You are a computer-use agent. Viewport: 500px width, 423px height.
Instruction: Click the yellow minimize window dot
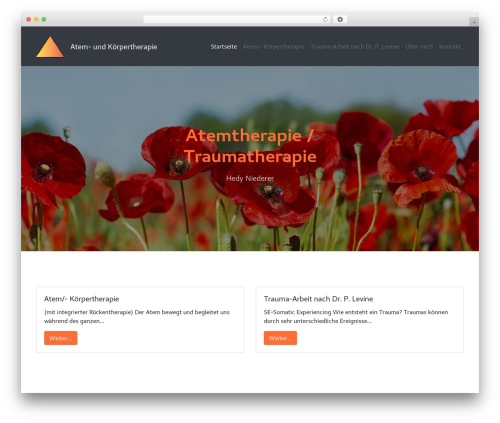(36, 19)
